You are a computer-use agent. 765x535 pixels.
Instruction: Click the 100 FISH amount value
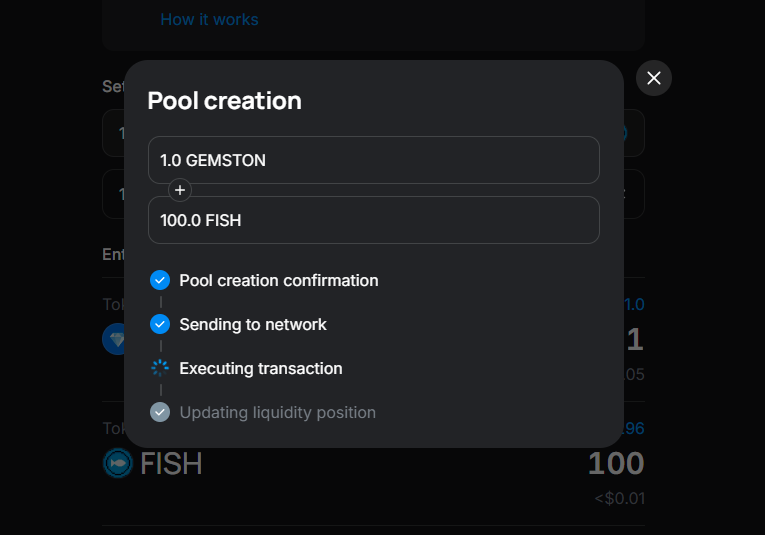616,464
